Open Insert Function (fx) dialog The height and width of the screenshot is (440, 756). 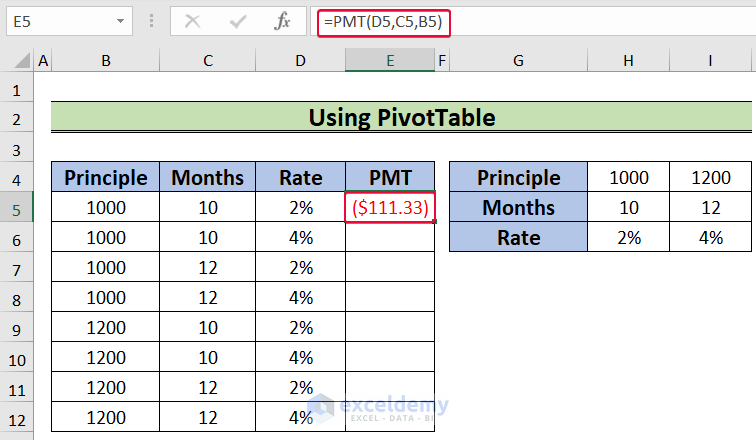coord(283,21)
